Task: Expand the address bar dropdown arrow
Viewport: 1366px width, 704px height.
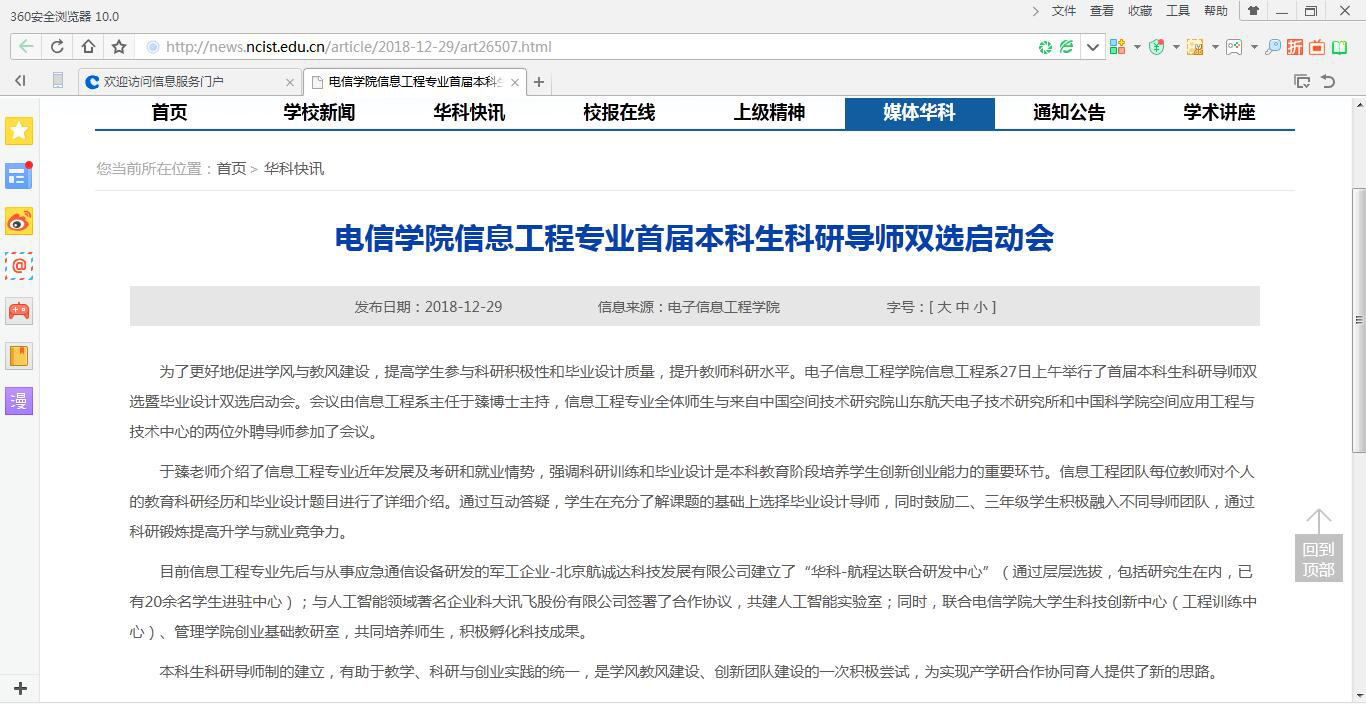Action: pos(1092,47)
